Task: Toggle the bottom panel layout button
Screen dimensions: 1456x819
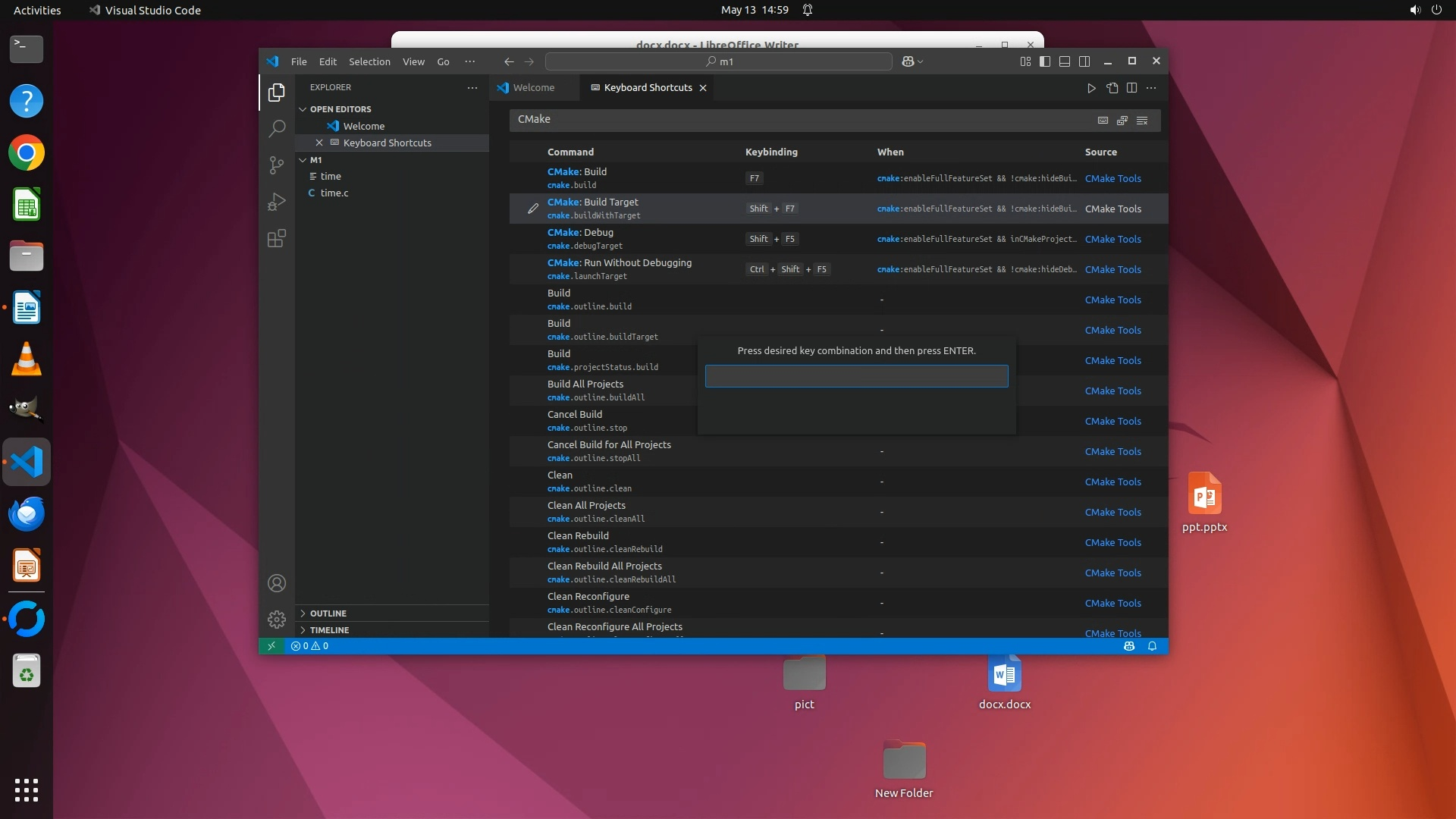Action: point(1065,62)
